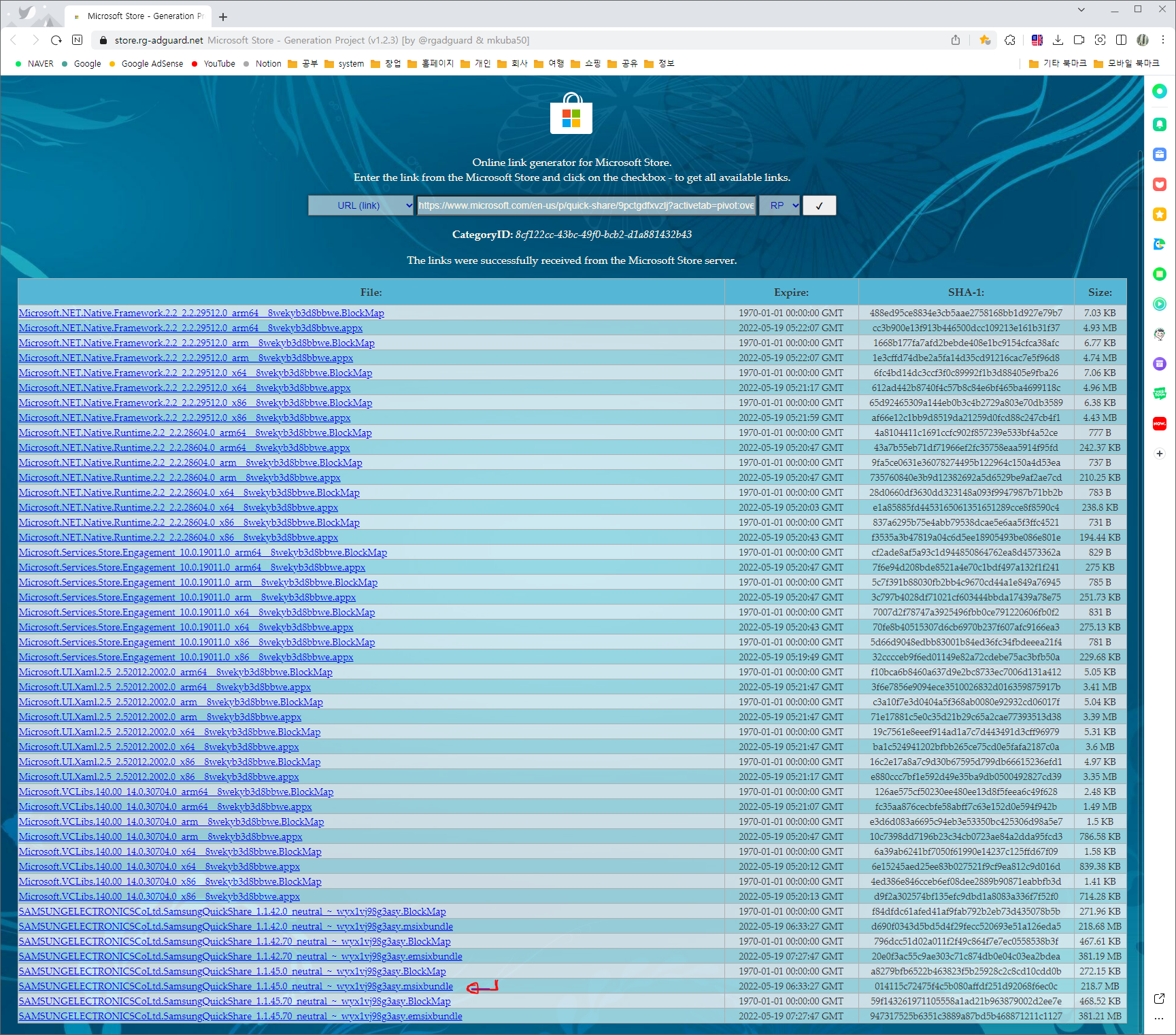Open the Papago parrot sidebar icon
Screen dimensions: 1176x1035
pos(1160,244)
